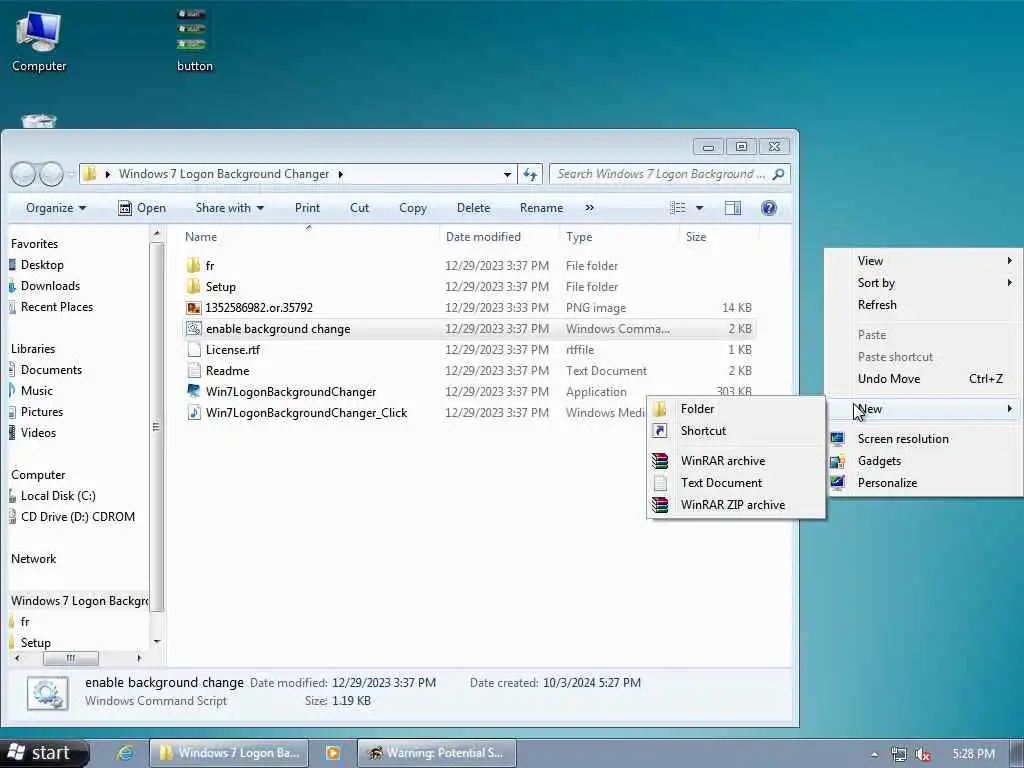The height and width of the screenshot is (768, 1024).
Task: Select Local Disk (C:) in navigation pane
Action: pos(58,496)
